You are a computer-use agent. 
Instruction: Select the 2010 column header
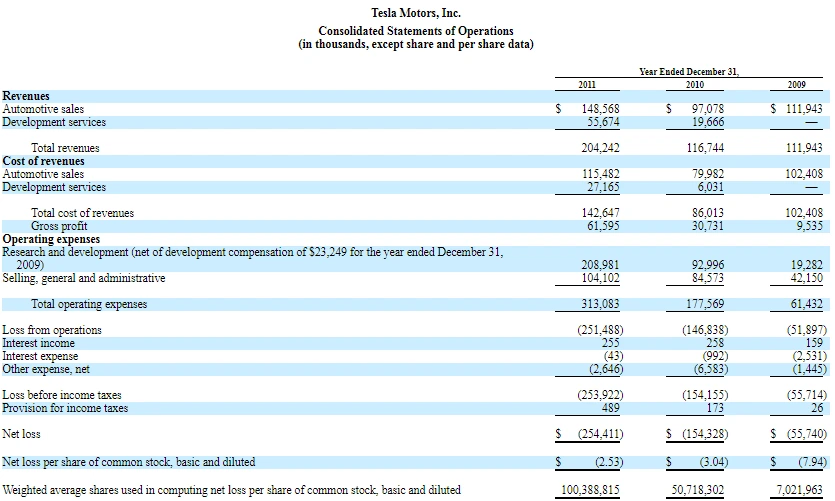(694, 84)
